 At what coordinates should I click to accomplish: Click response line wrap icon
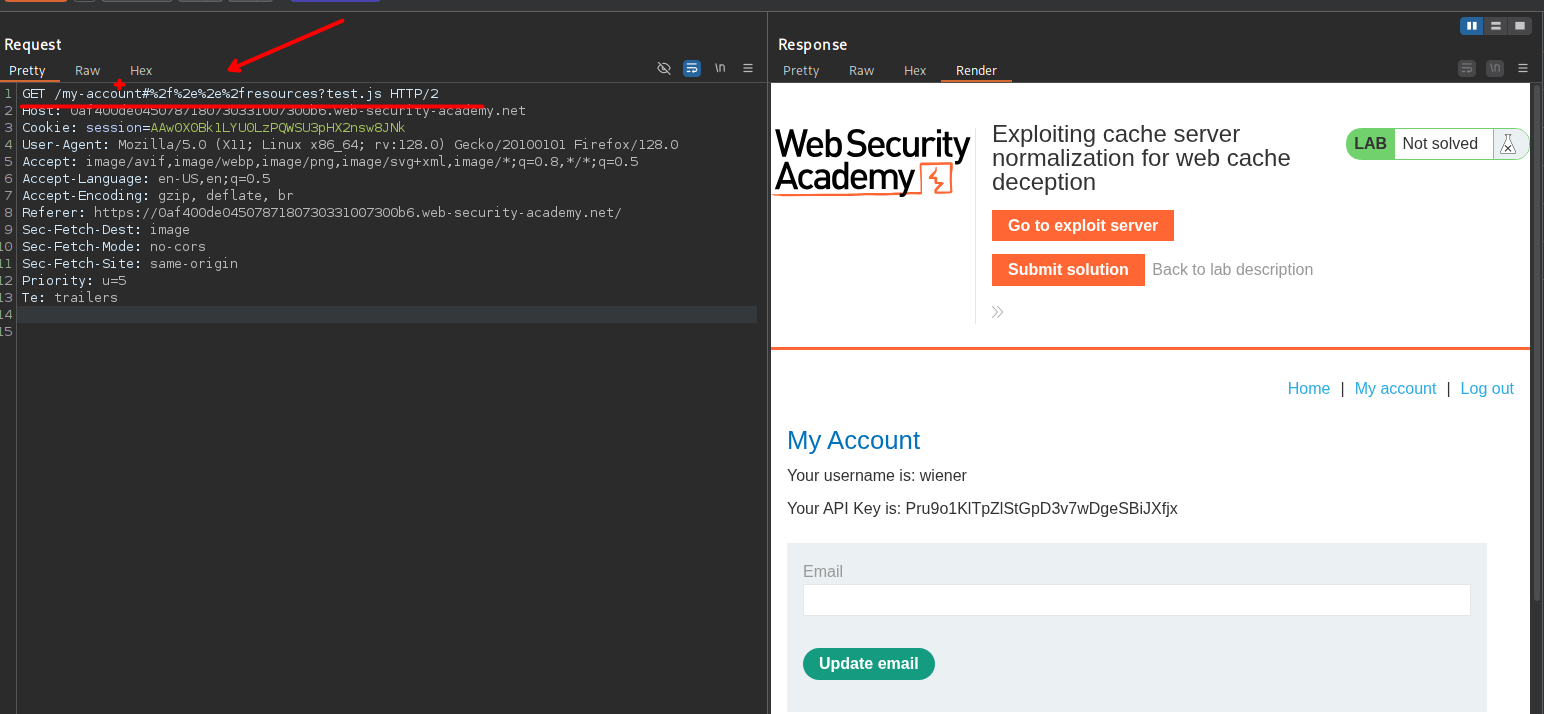tap(1467, 68)
